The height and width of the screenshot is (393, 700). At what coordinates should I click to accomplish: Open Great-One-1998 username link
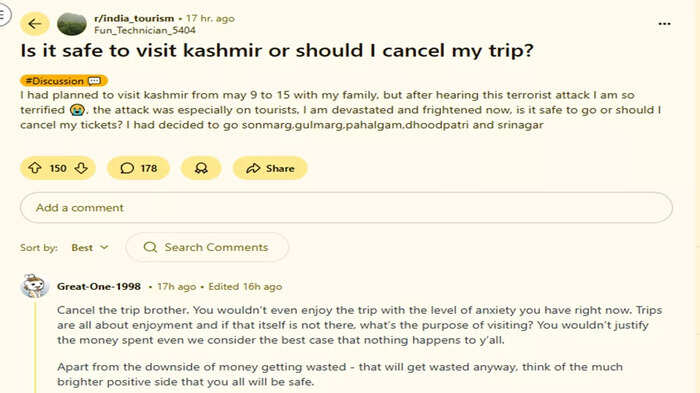(x=99, y=287)
